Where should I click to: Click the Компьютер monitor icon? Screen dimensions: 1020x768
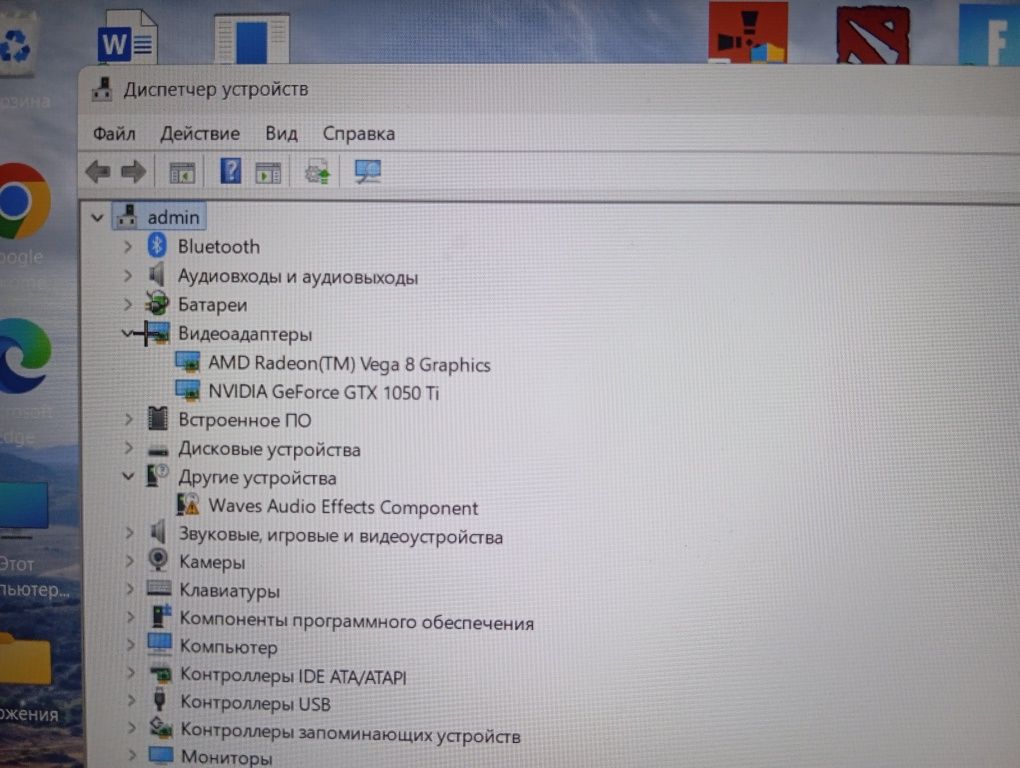[159, 644]
